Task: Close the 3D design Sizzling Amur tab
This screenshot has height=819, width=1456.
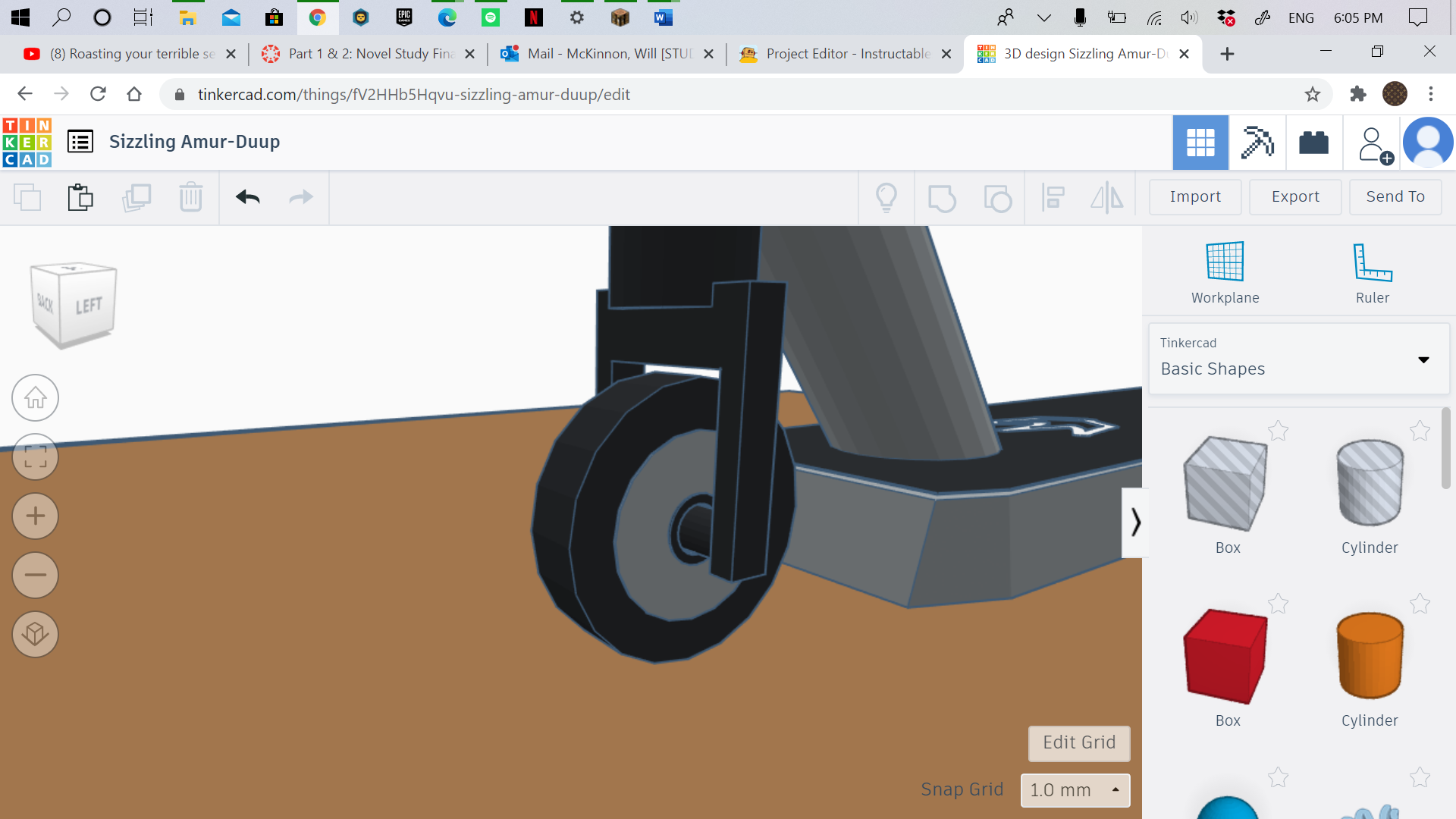Action: point(1184,54)
